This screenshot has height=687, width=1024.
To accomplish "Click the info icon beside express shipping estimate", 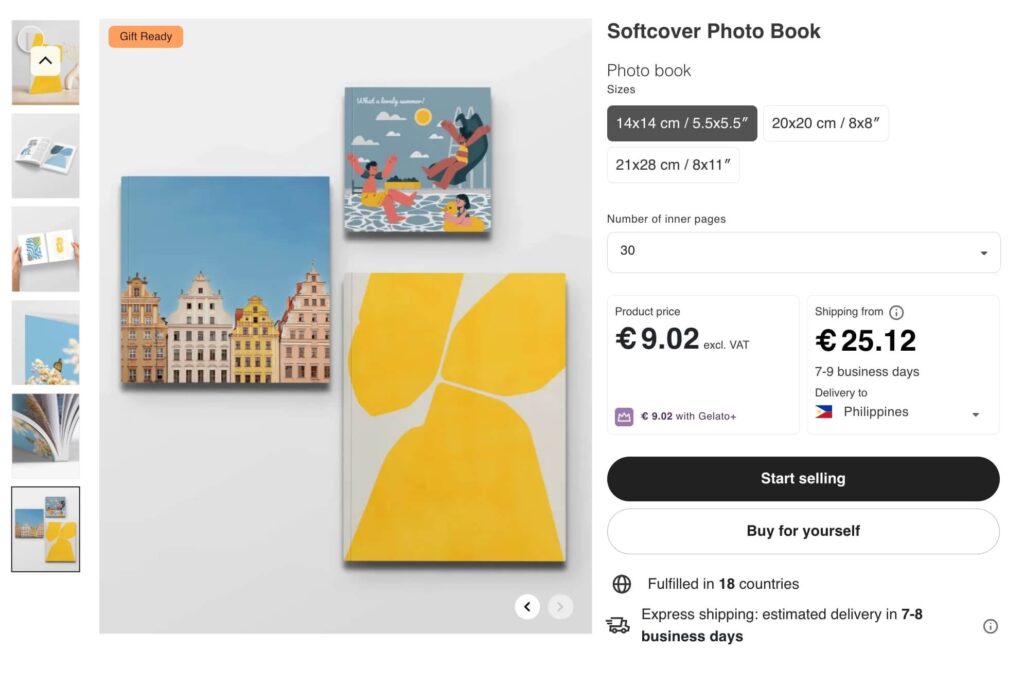I will [x=990, y=626].
